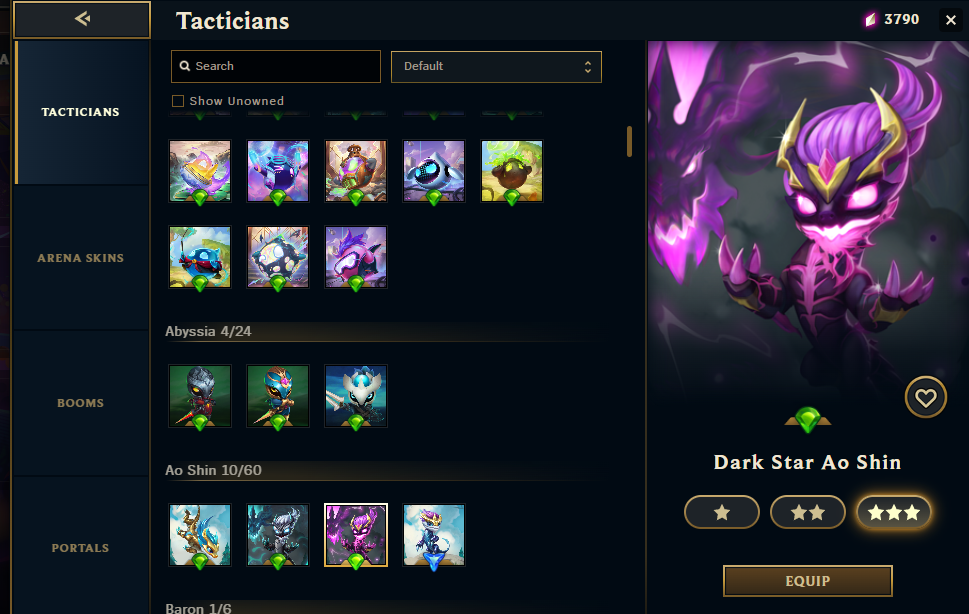Open the Default sort dropdown
Viewport: 969px width, 614px height.
point(496,67)
